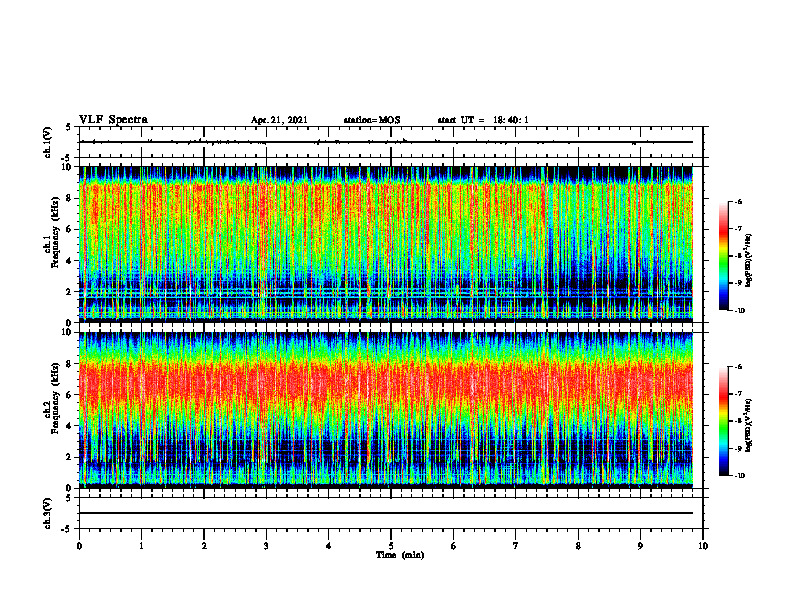Click the "Time (min)" x-axis label
Screen dimensions: 792x612
400,555
